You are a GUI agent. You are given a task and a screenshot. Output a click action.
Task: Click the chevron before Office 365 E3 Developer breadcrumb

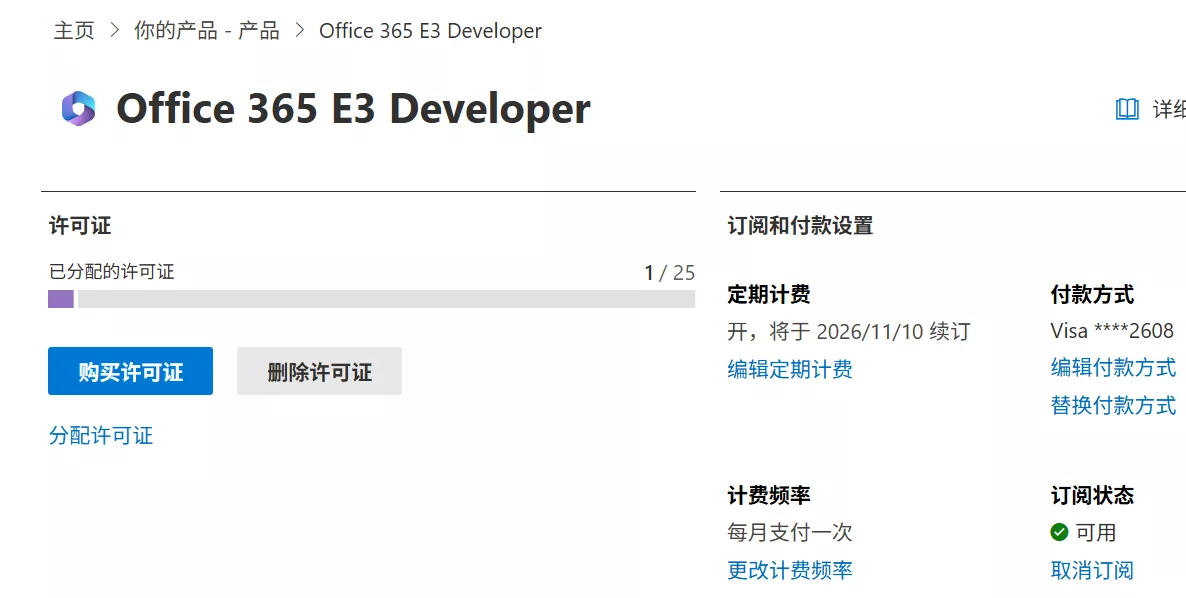(299, 31)
